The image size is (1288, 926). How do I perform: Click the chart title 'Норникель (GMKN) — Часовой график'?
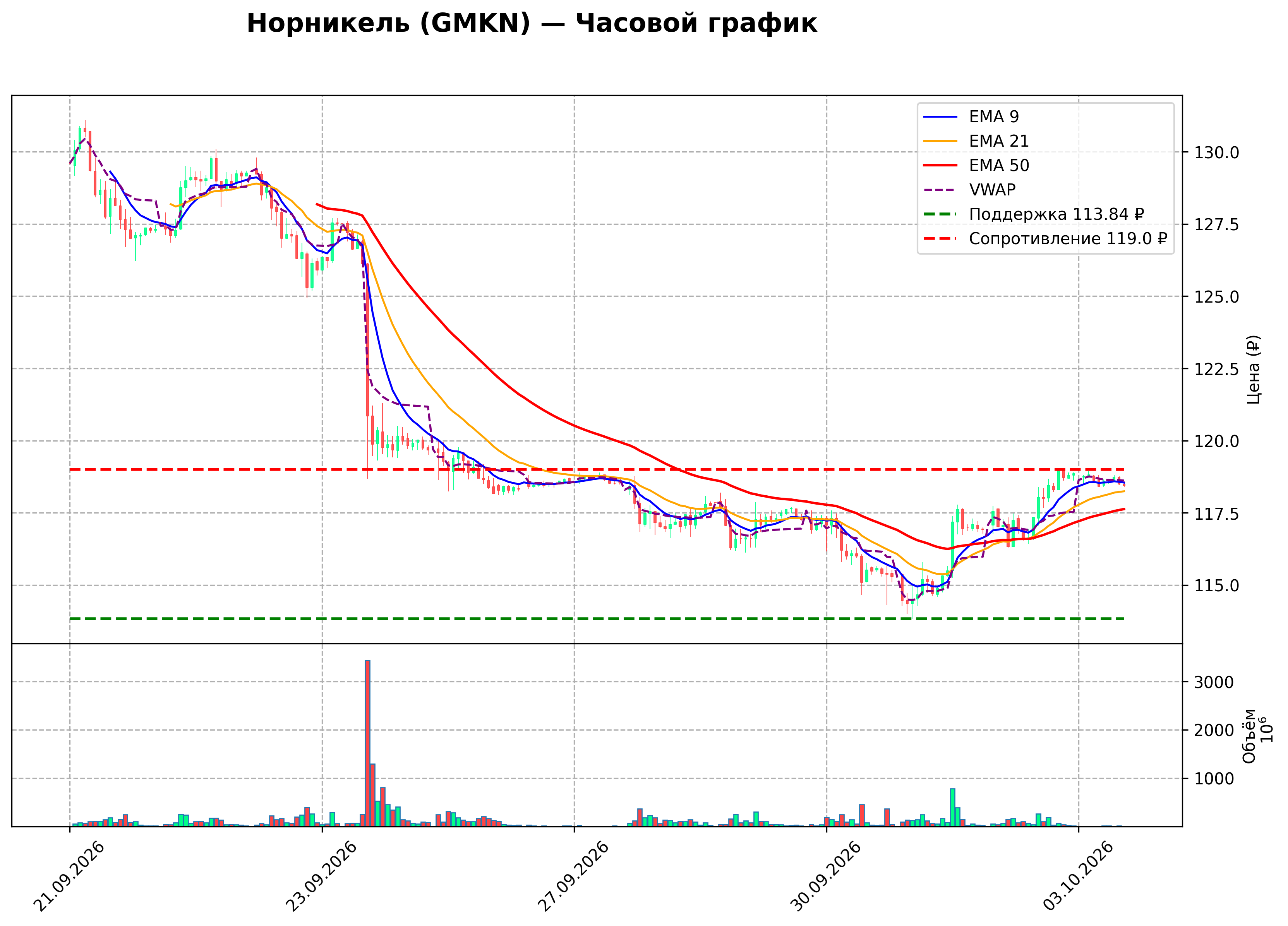pyautogui.click(x=532, y=24)
